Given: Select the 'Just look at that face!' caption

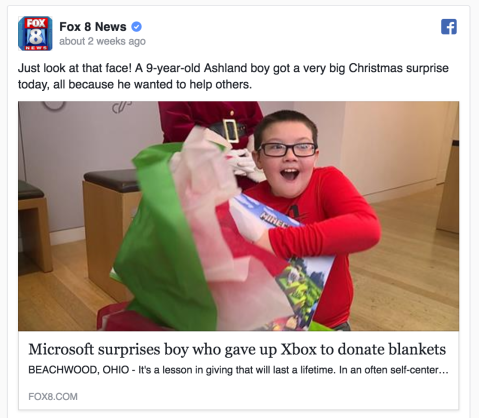Looking at the screenshot, I should 75,68.
